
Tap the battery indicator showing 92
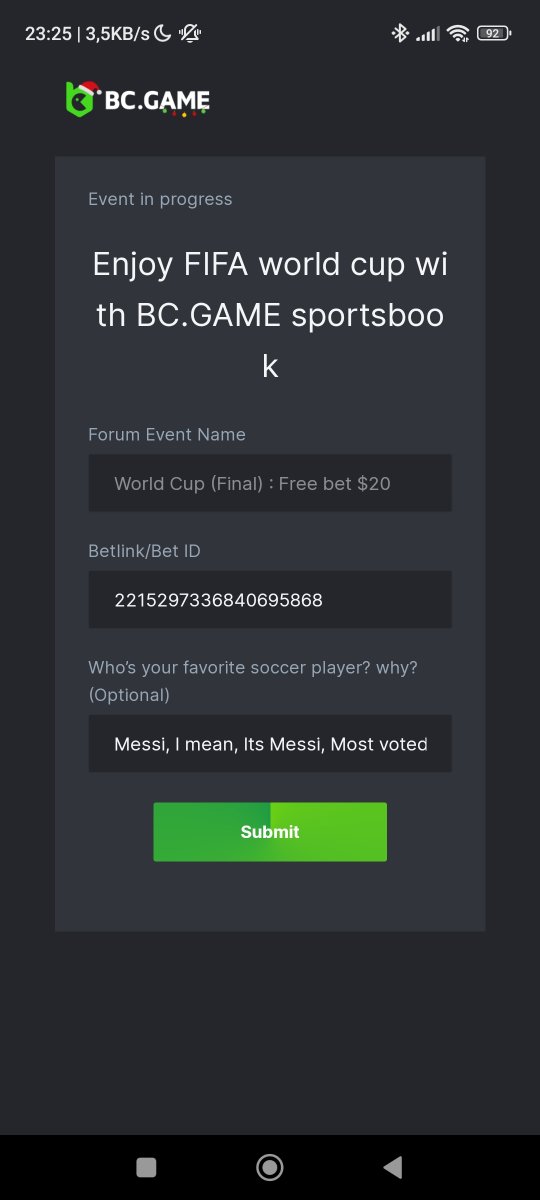pyautogui.click(x=493, y=33)
